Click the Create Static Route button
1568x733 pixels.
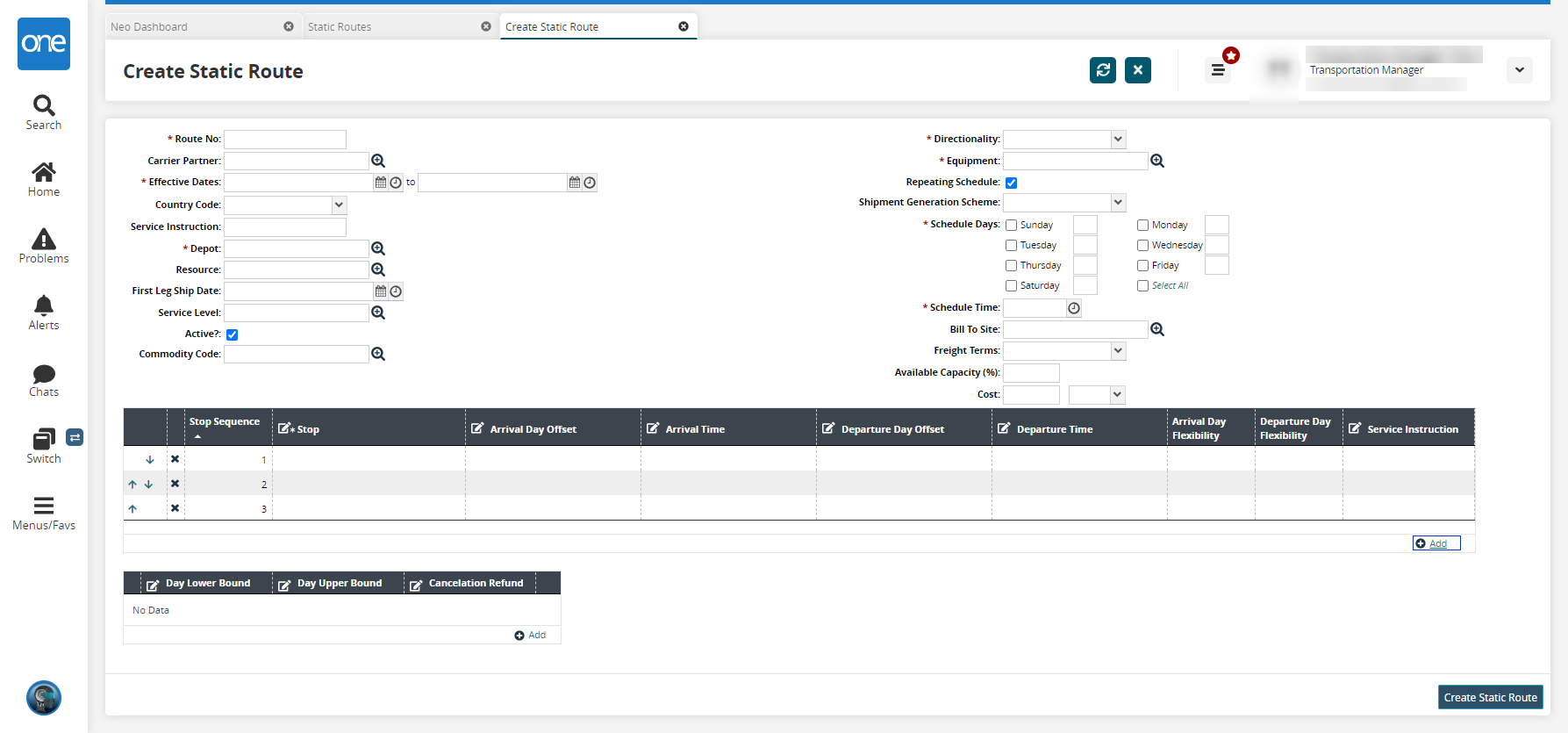click(1491, 698)
